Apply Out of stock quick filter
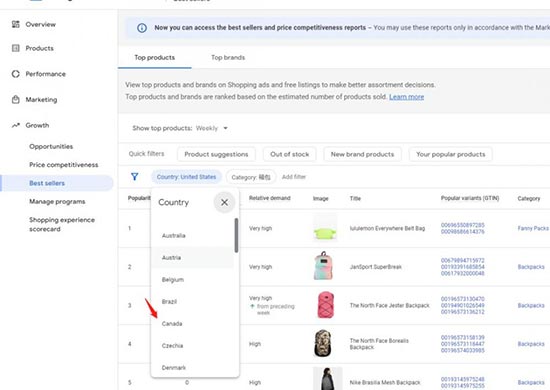The width and height of the screenshot is (550, 390). 290,154
